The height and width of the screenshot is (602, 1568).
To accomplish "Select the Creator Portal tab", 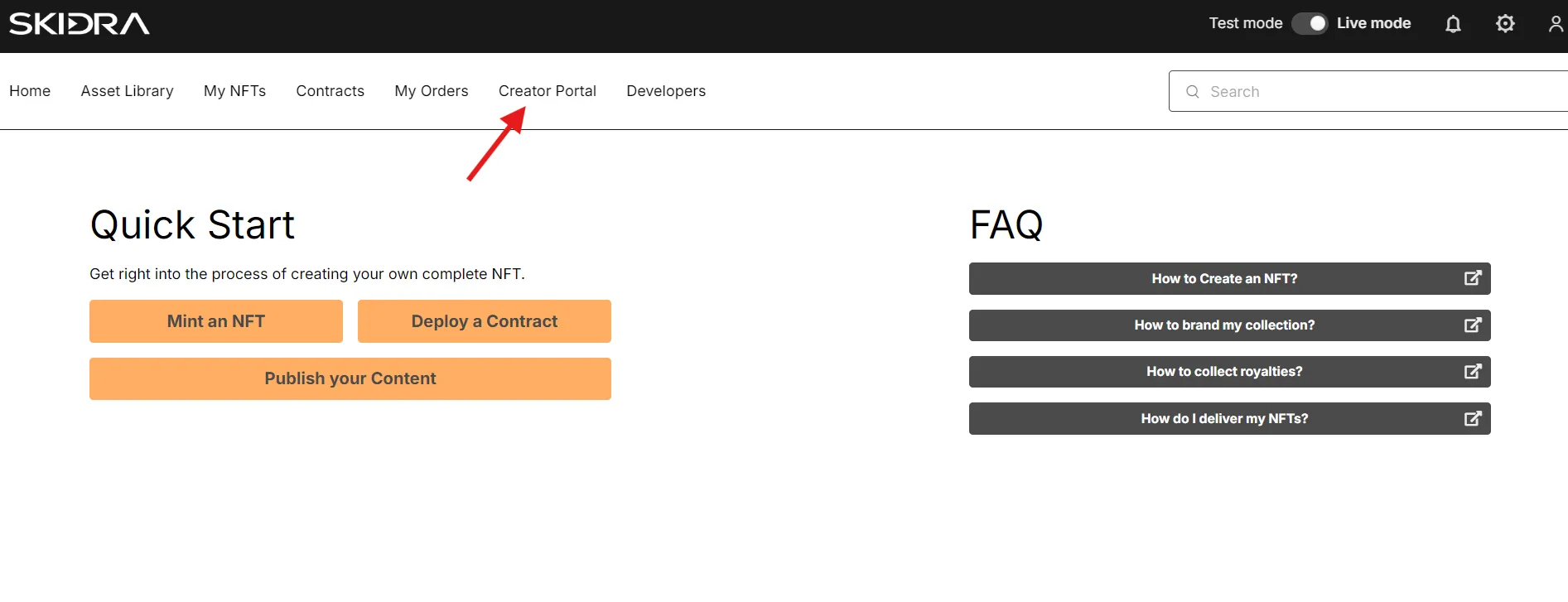I will click(547, 91).
